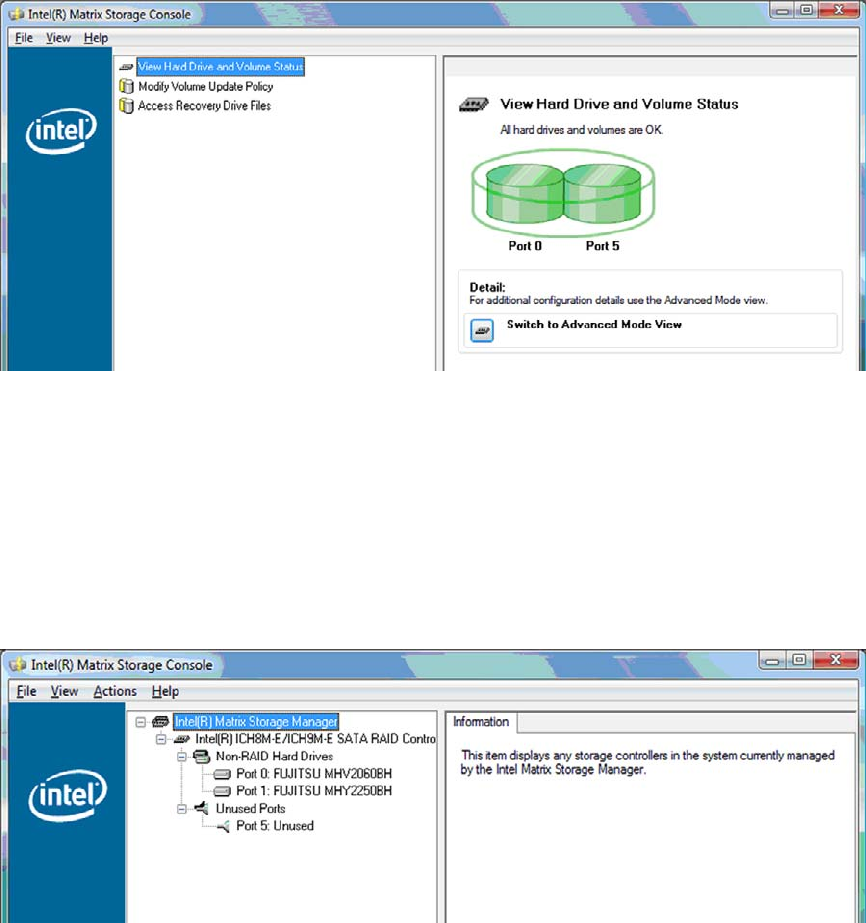The image size is (866, 923).
Task: Collapse the ICH8M-E/ICH9M-E SATA RAID controller node
Action: (160, 739)
